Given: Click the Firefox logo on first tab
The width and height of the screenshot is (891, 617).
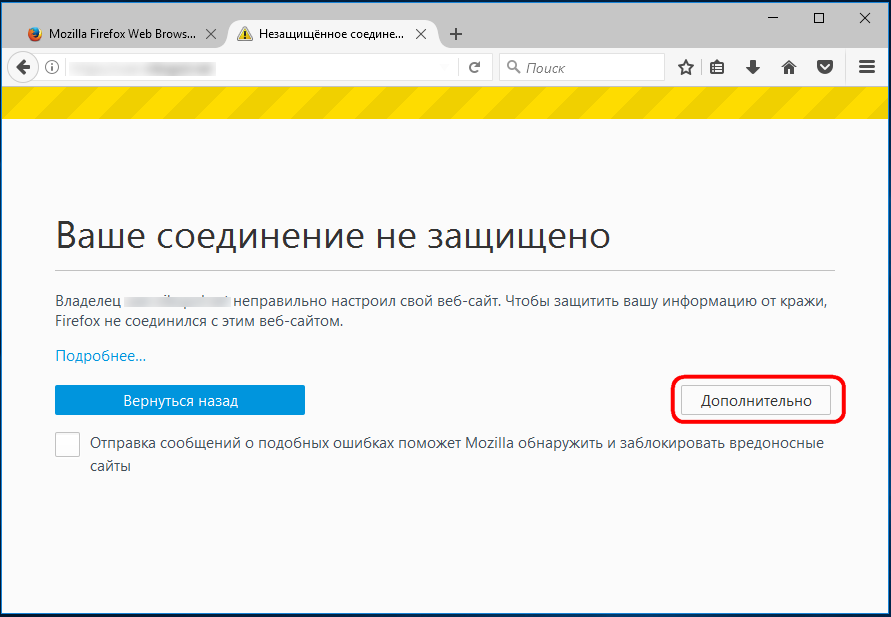Looking at the screenshot, I should (x=35, y=34).
